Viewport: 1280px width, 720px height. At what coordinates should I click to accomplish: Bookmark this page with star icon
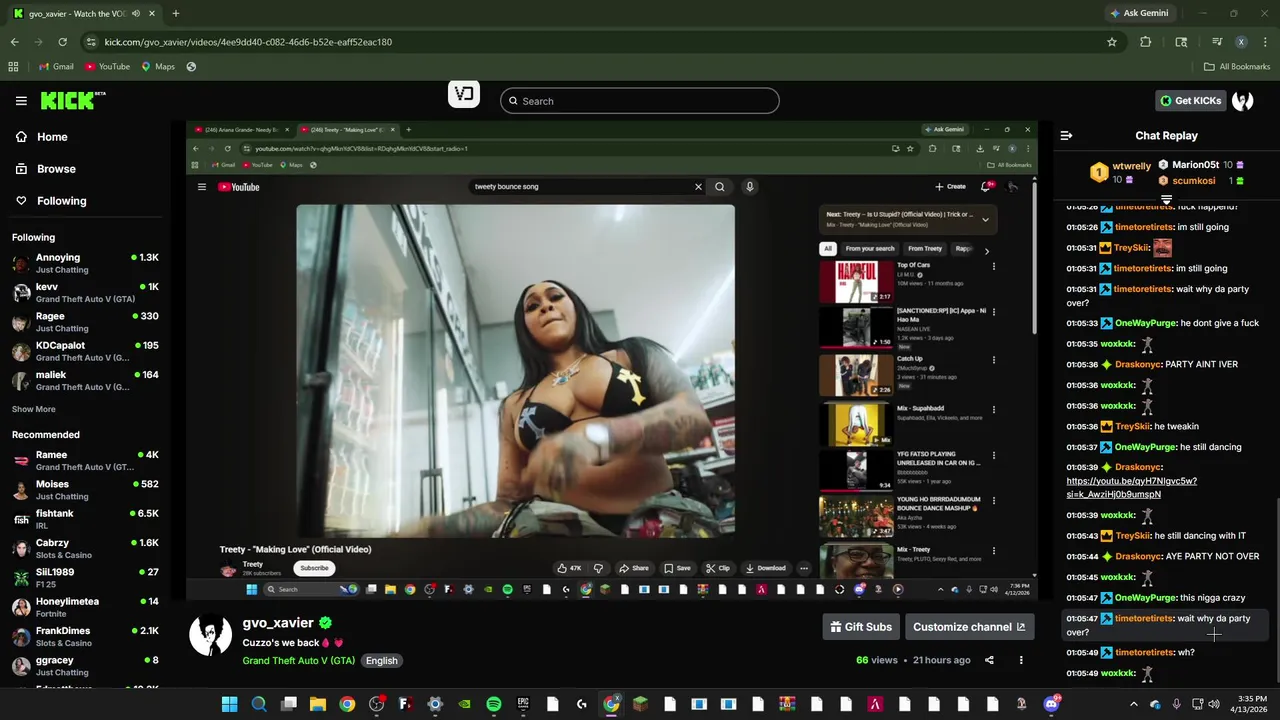[1111, 42]
